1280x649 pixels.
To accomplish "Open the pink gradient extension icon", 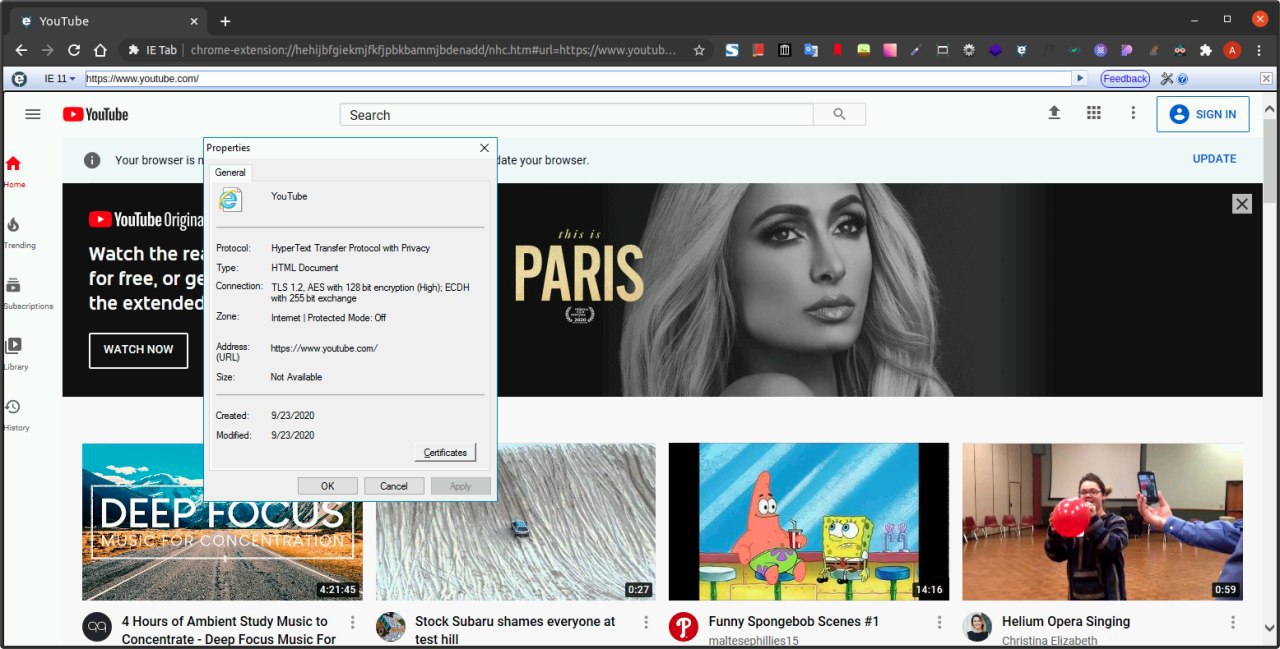I will point(889,50).
